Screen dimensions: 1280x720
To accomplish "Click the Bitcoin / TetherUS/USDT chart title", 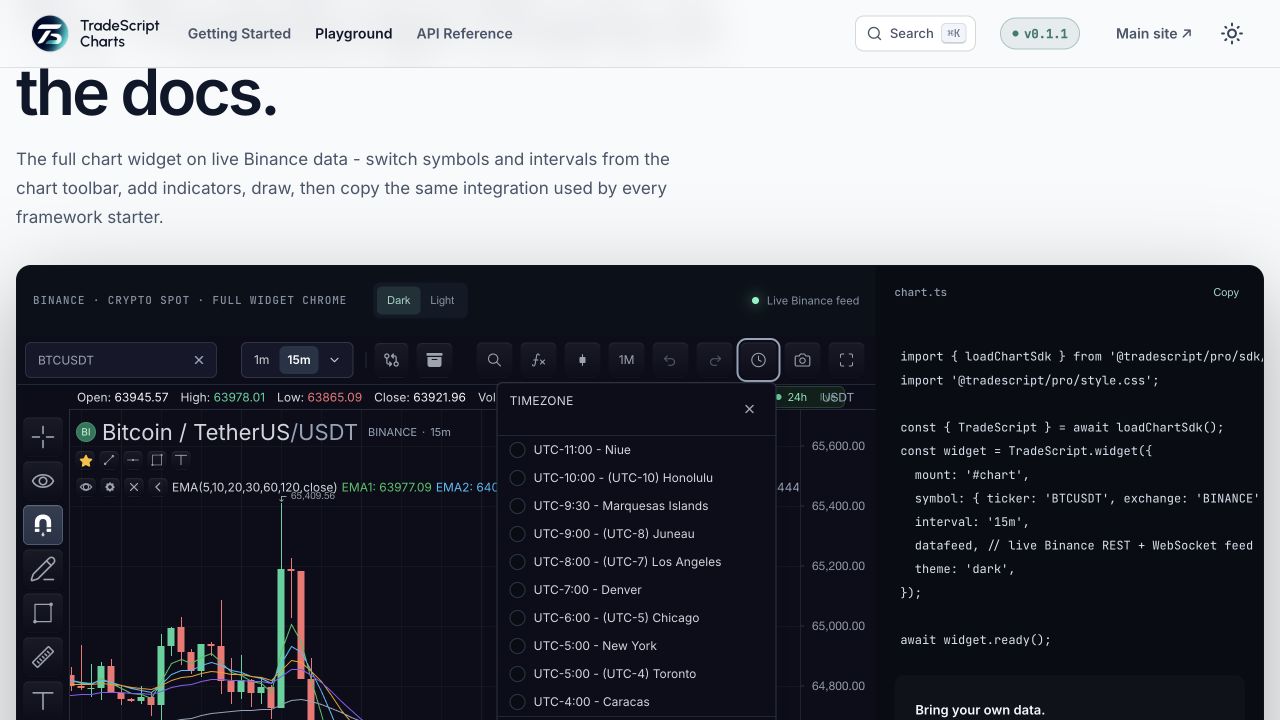I will (229, 432).
